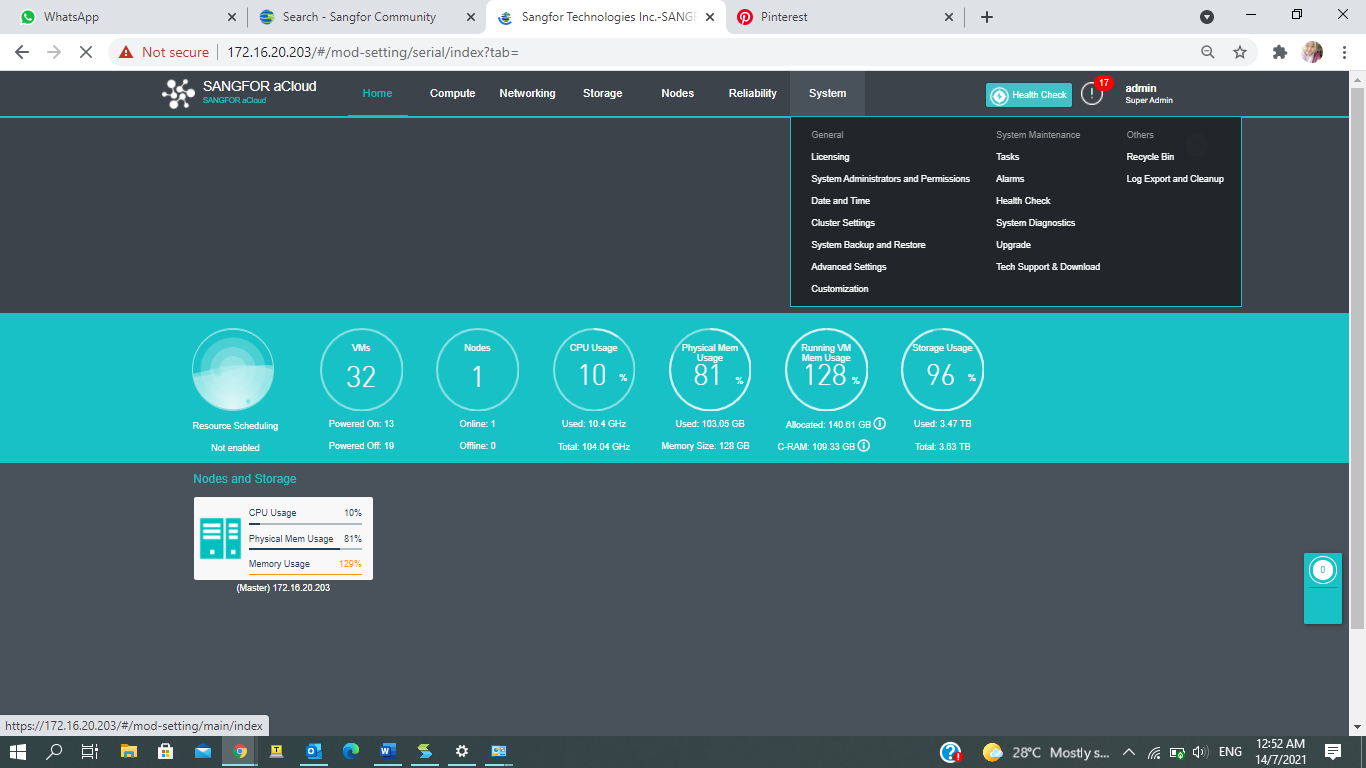Open Windows taskbar search

[55, 751]
